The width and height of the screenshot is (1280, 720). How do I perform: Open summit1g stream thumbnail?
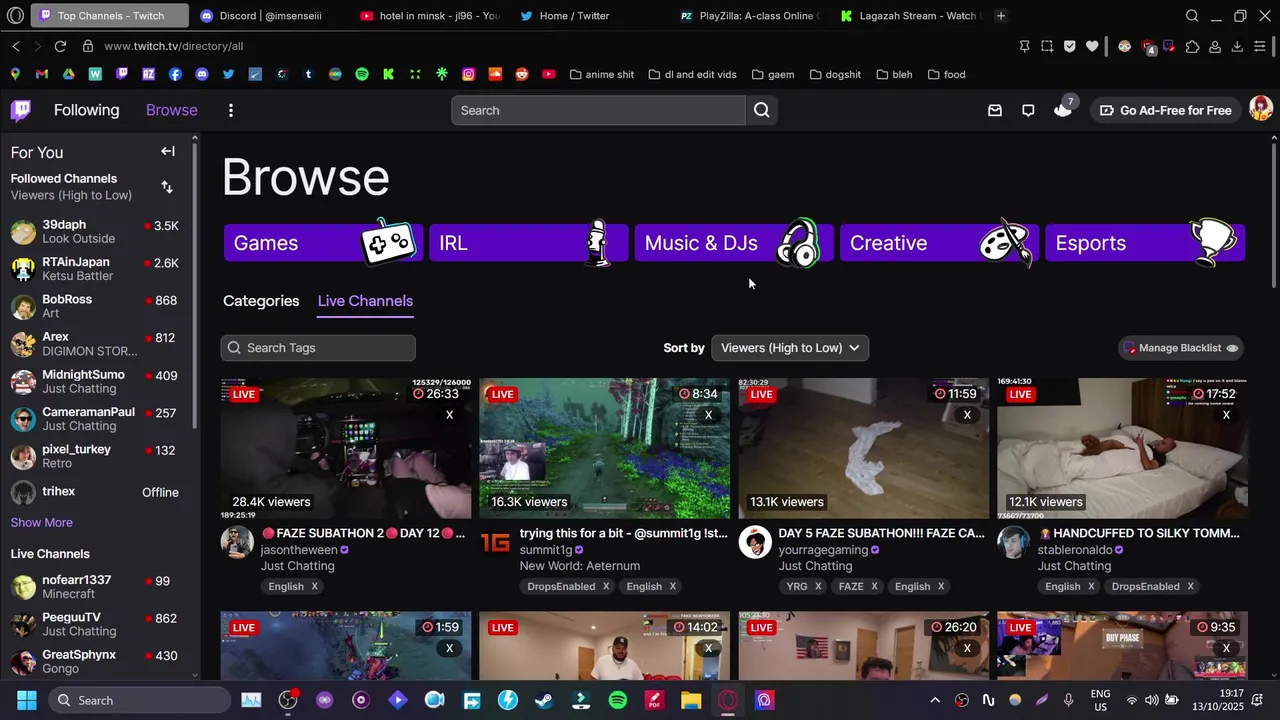coord(604,448)
